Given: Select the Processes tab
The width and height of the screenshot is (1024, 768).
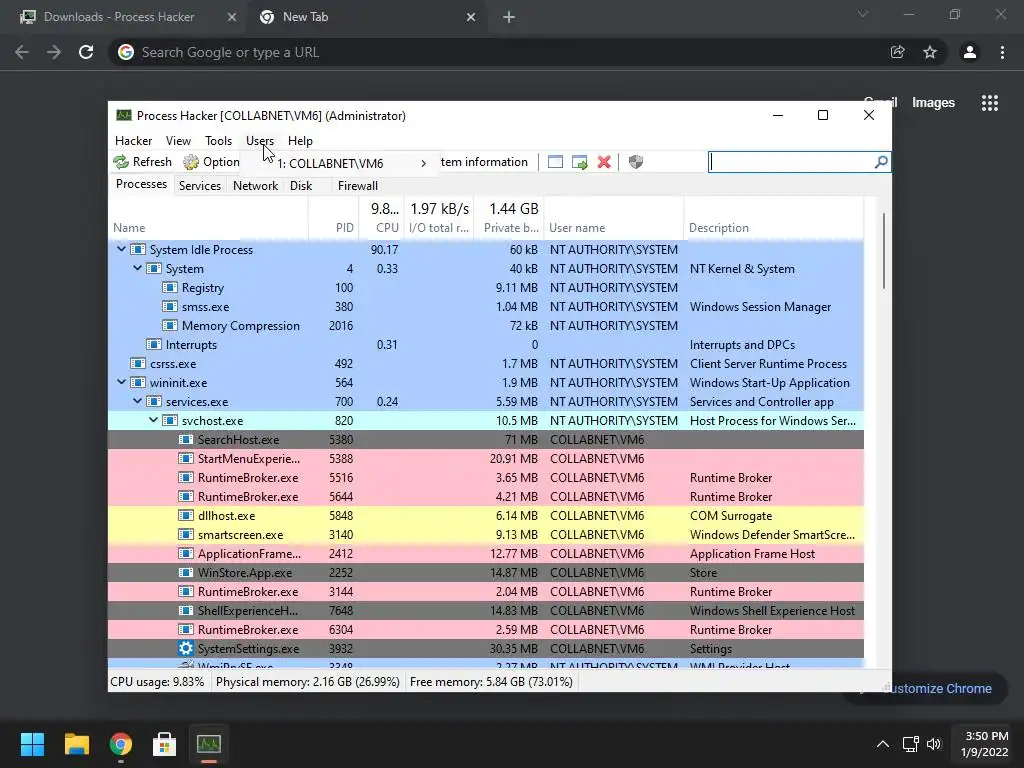Looking at the screenshot, I should (141, 184).
